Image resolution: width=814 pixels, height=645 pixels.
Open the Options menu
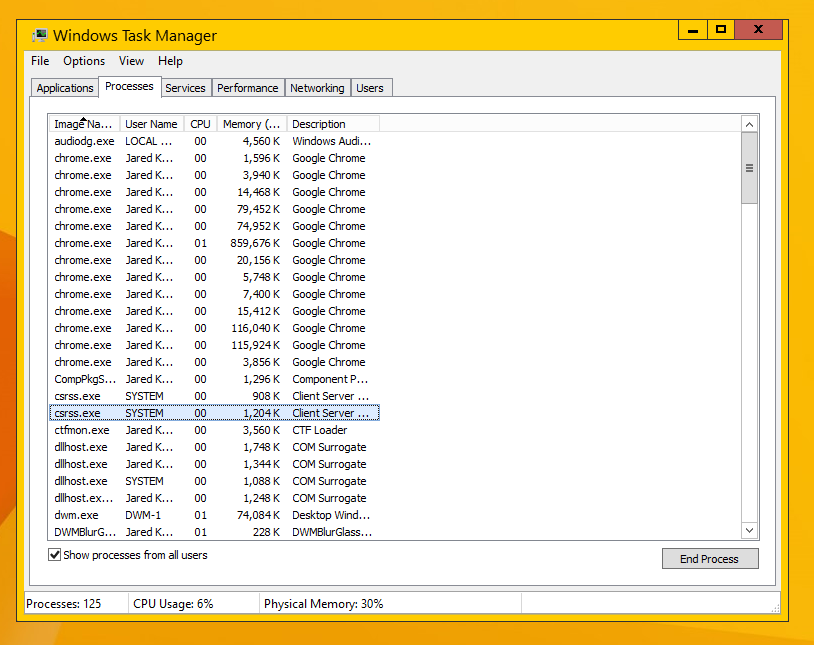pyautogui.click(x=84, y=61)
